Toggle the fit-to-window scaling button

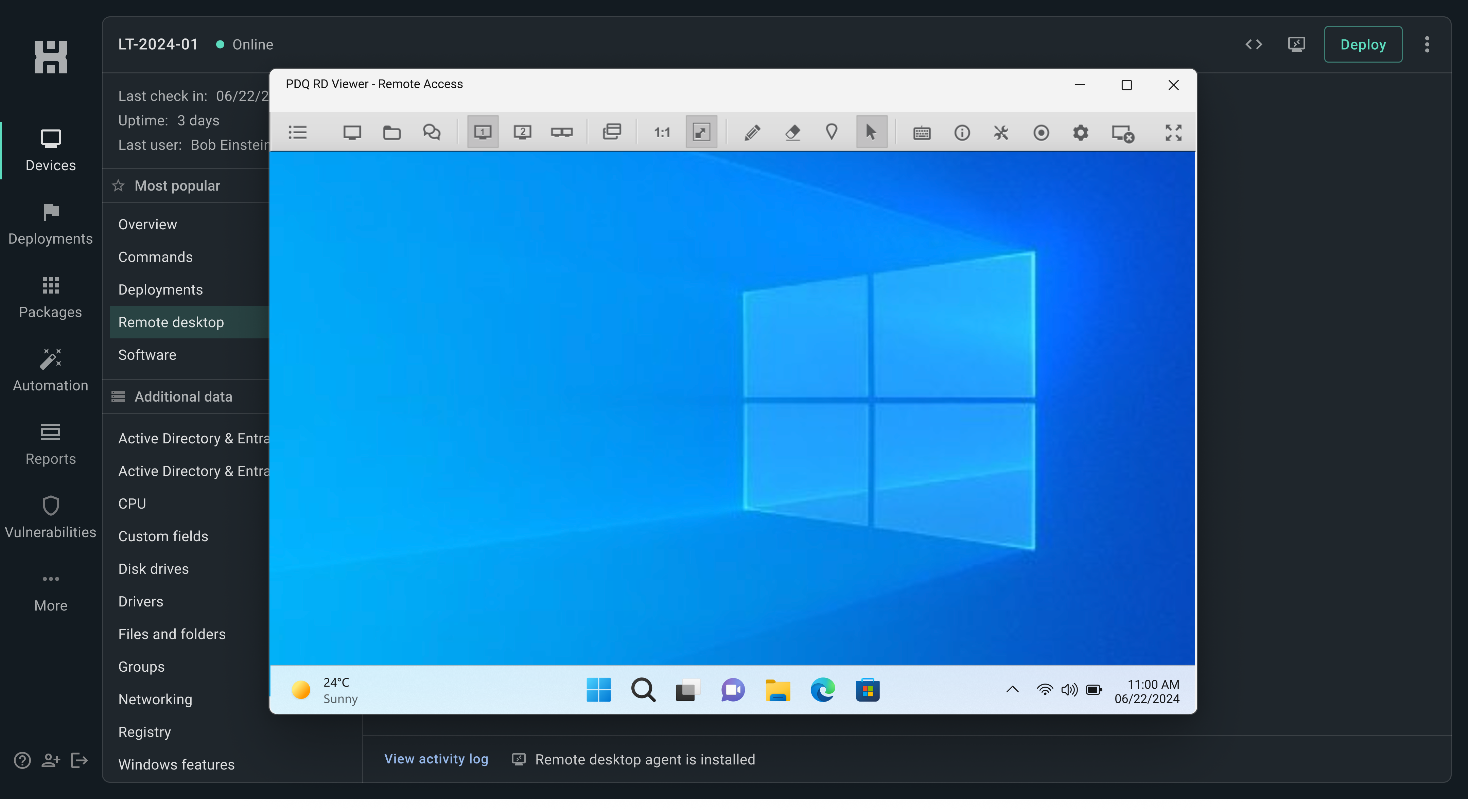point(701,133)
